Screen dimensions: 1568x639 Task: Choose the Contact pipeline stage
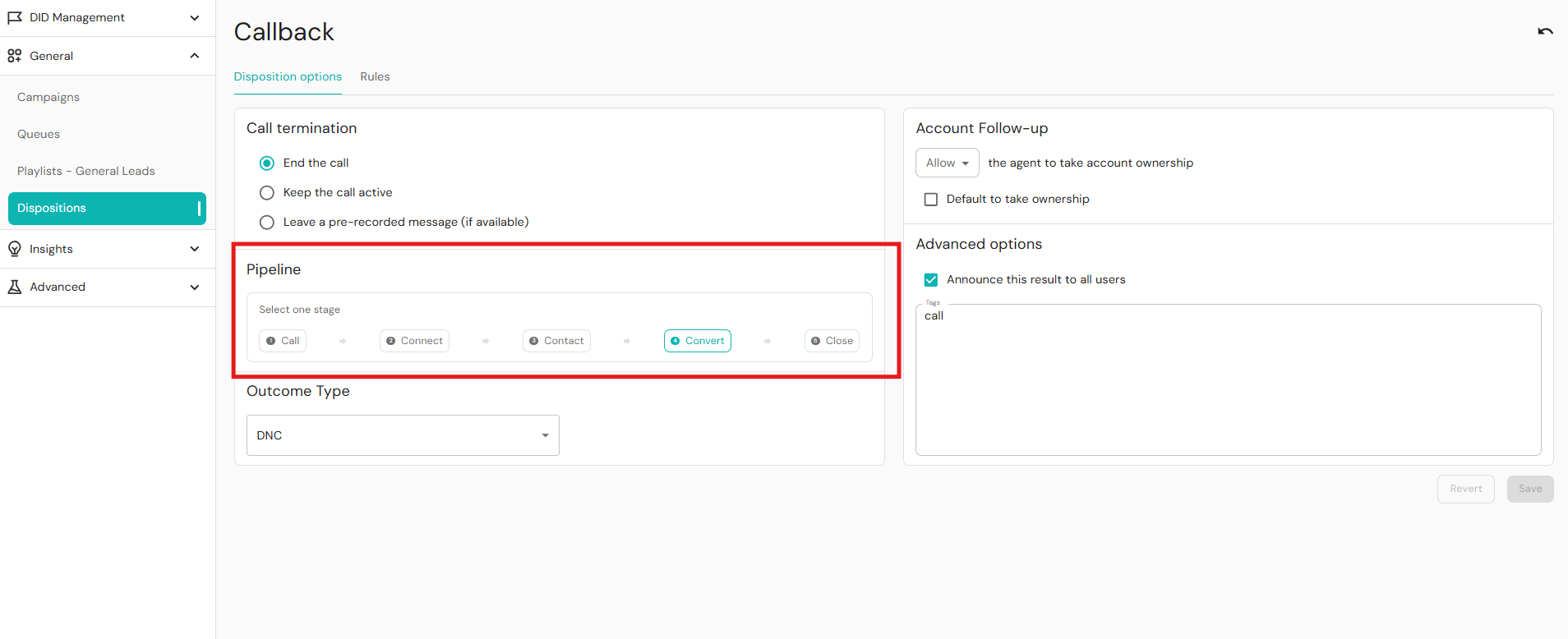point(556,341)
